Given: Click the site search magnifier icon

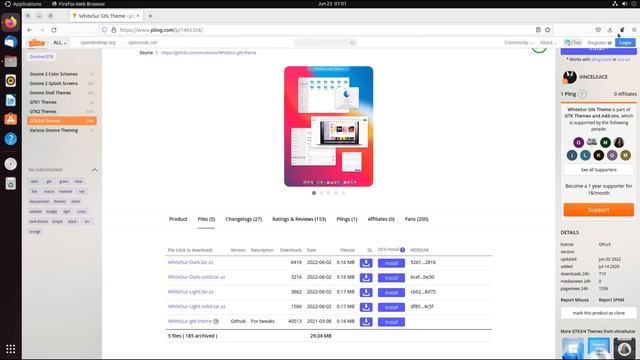Looking at the screenshot, I should [353, 42].
